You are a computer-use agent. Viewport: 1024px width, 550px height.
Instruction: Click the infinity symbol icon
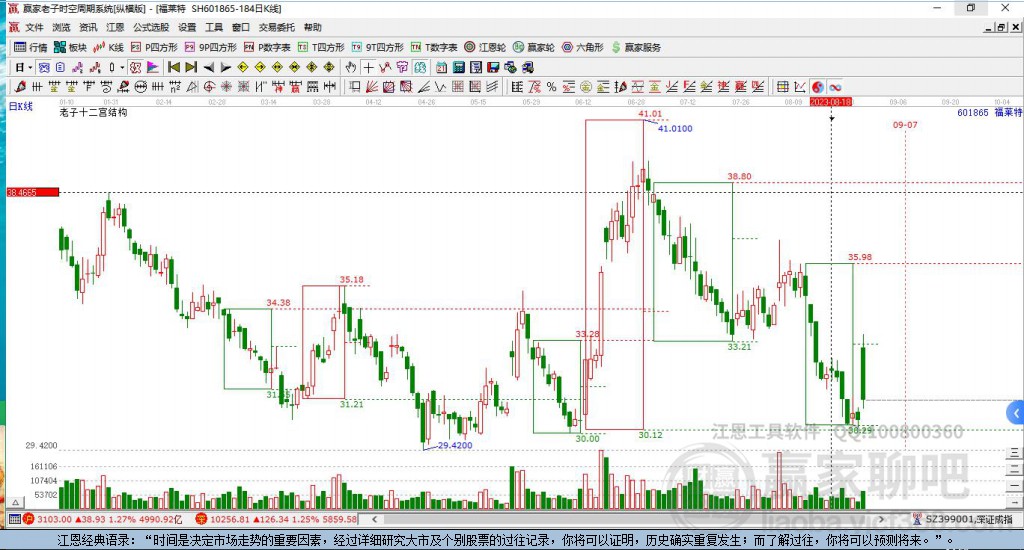click(x=835, y=87)
